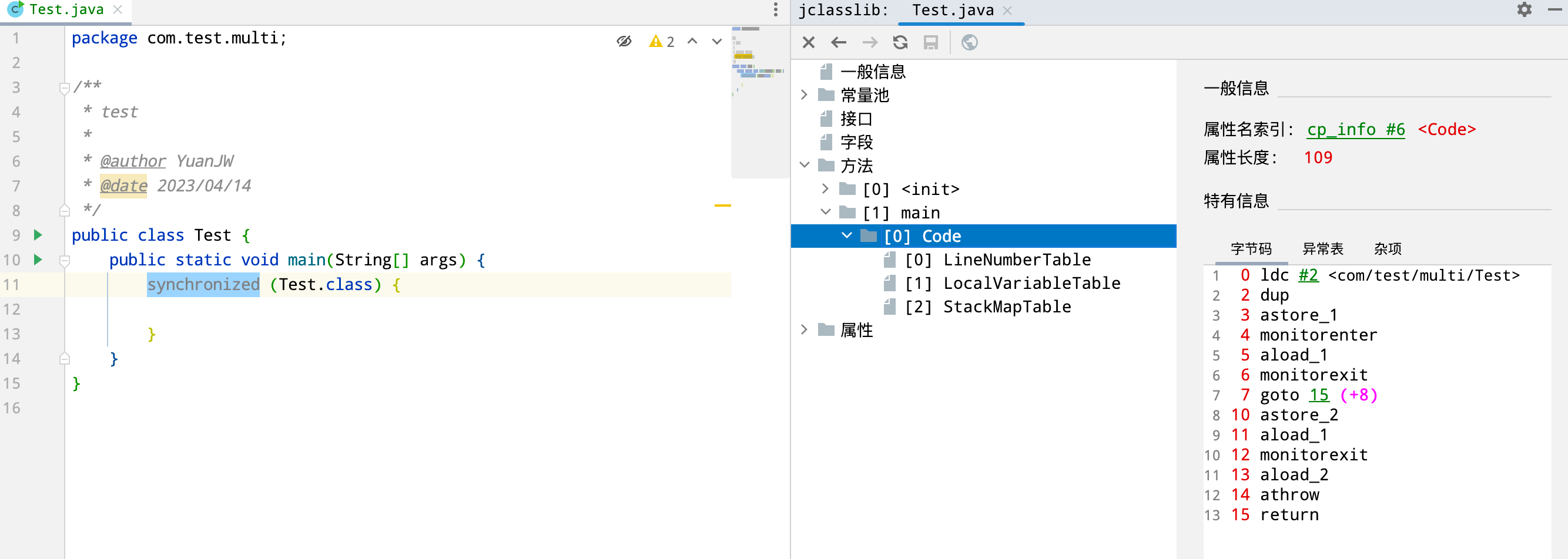The image size is (1568, 559).
Task: Expand the 常量池 tree node
Action: 804,95
